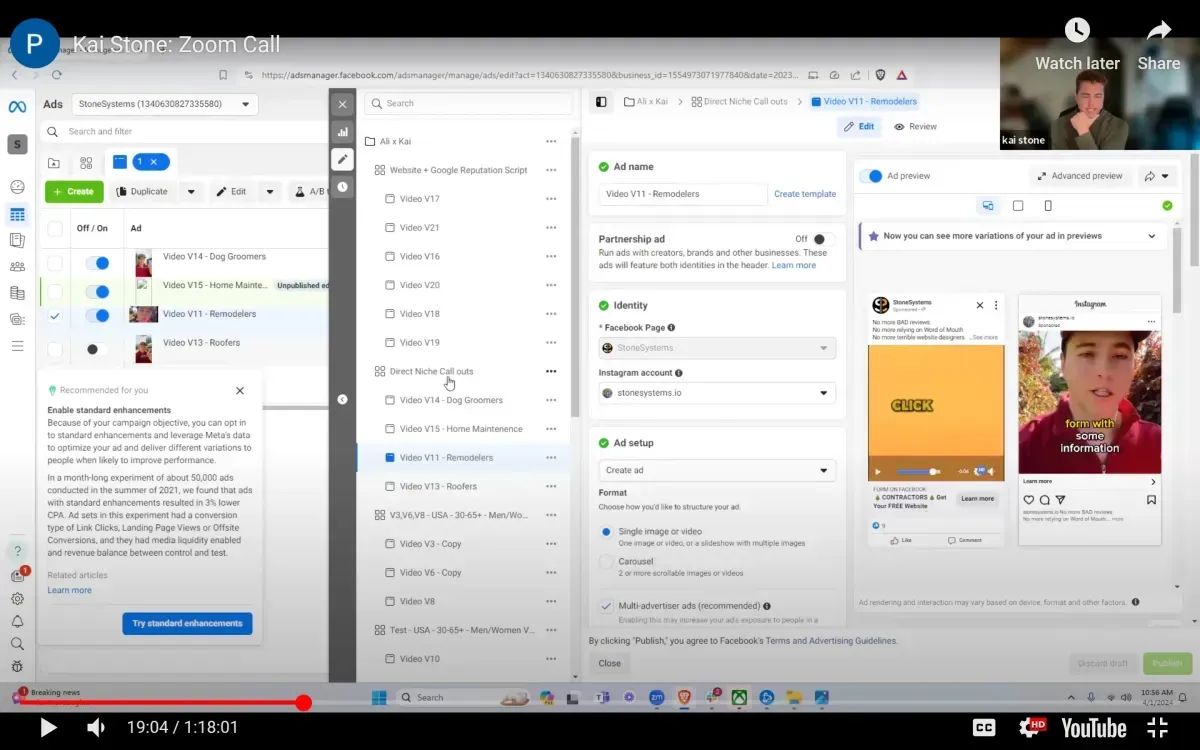Tick the select-all checkbox in table header
The width and height of the screenshot is (1200, 750).
point(55,228)
